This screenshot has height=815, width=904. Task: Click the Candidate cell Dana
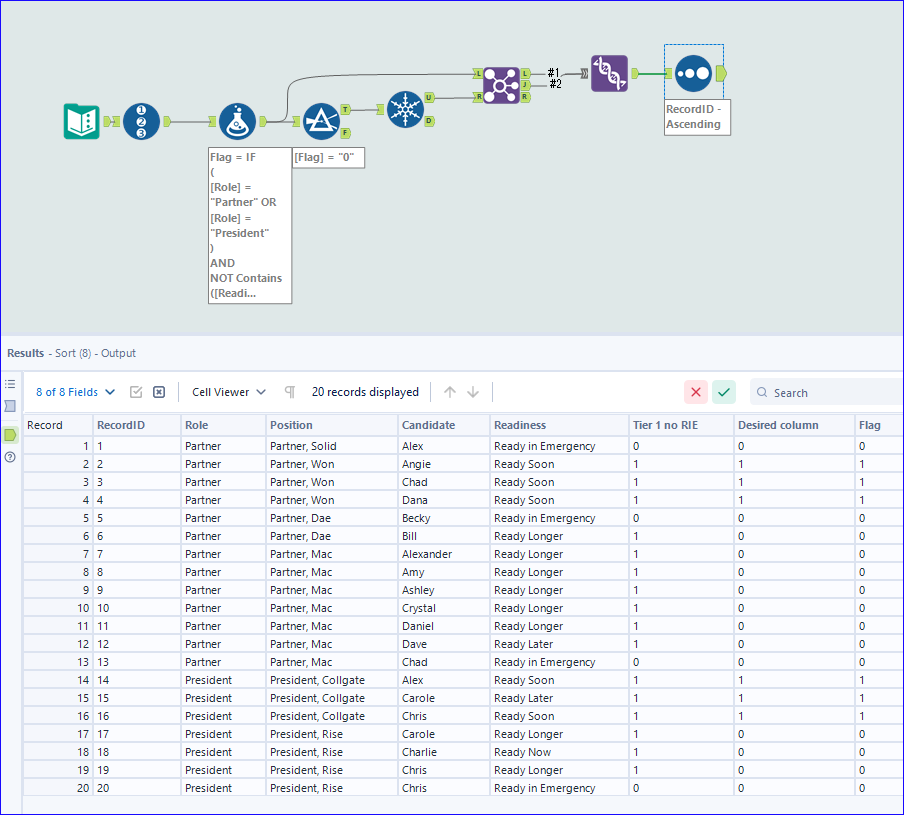pyautogui.click(x=444, y=500)
